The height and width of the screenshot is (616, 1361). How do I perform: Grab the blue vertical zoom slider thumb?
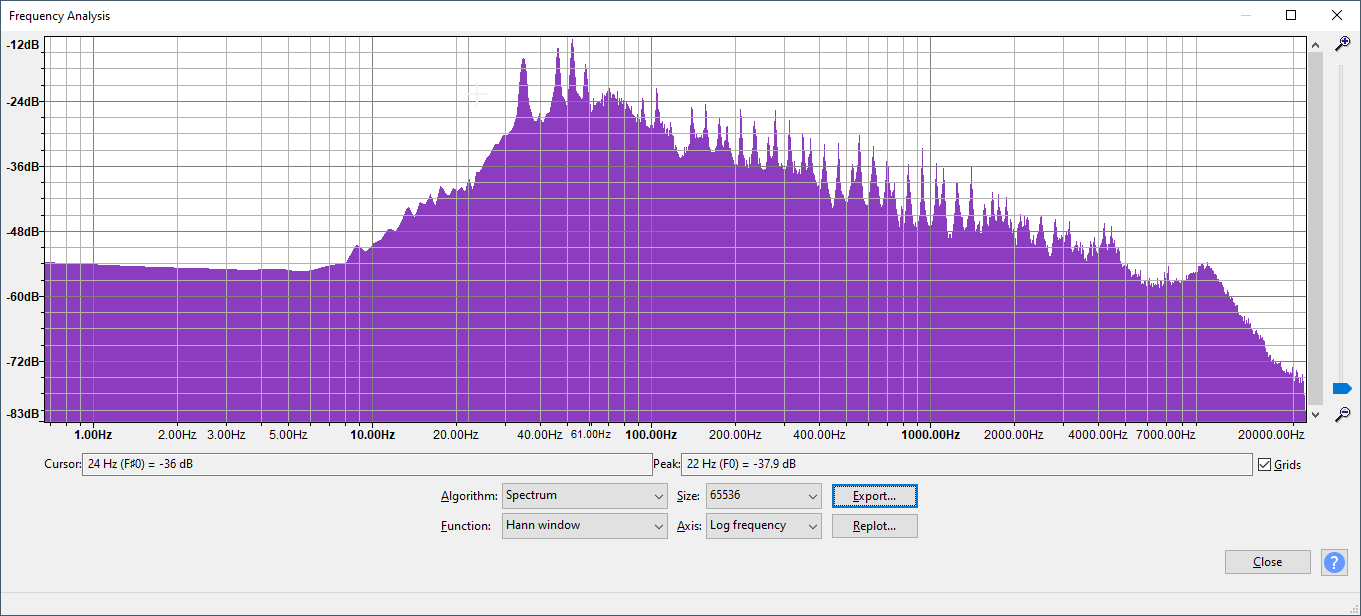point(1342,388)
